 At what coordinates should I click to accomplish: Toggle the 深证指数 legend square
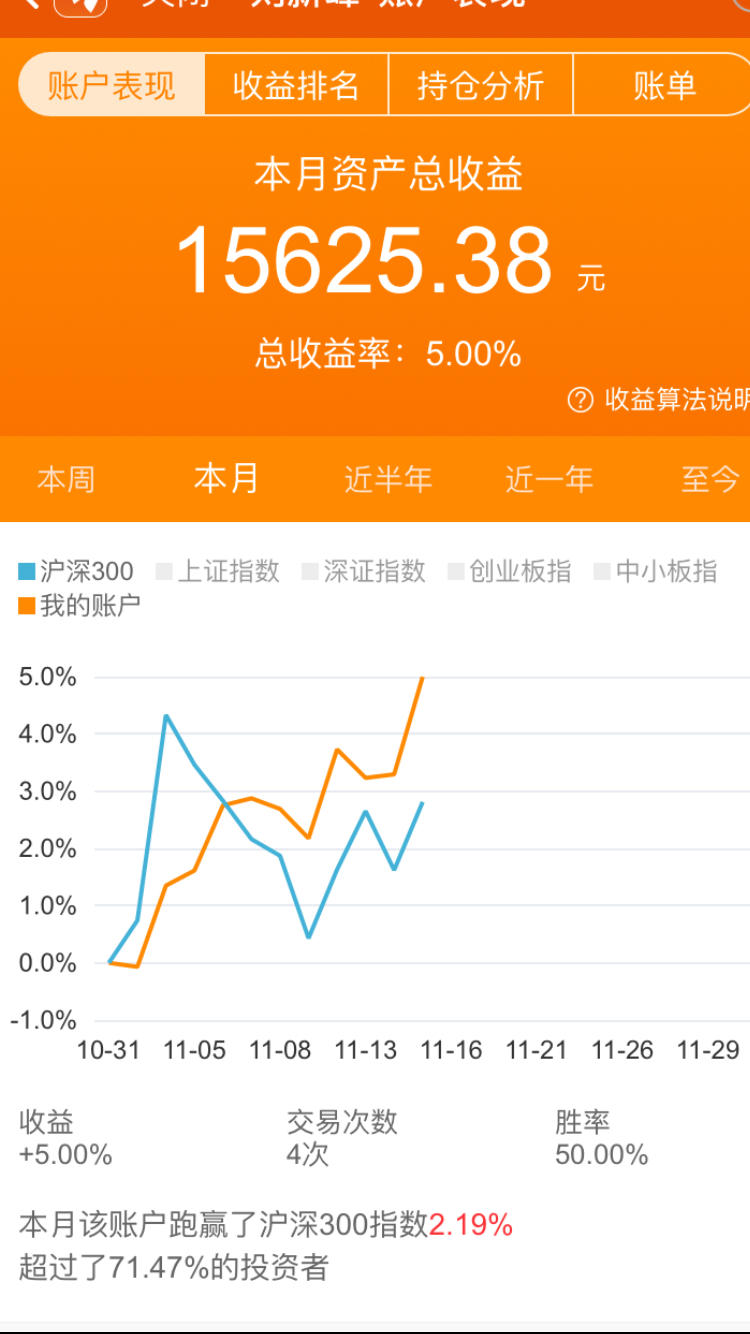(310, 572)
